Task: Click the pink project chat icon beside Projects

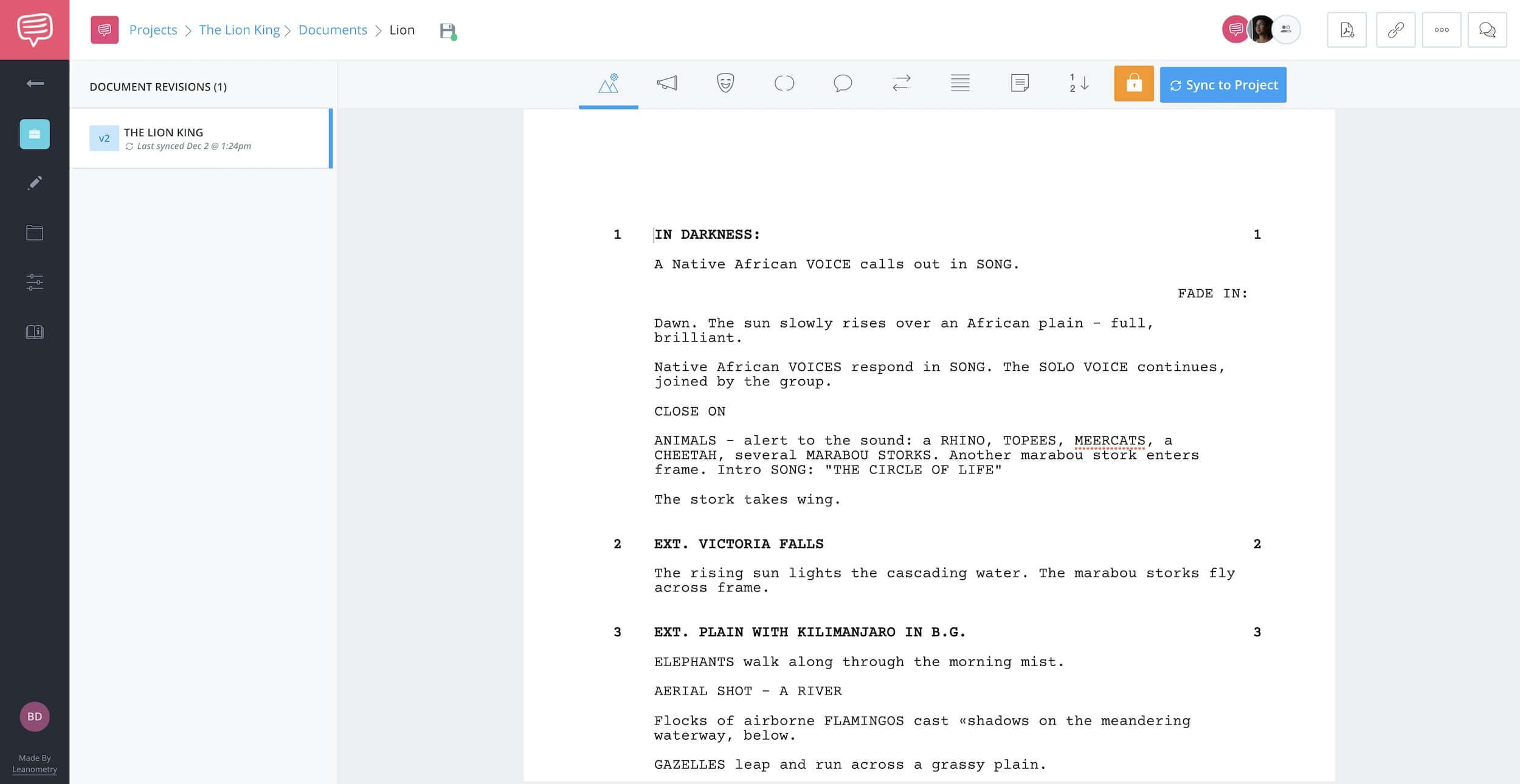Action: click(105, 30)
